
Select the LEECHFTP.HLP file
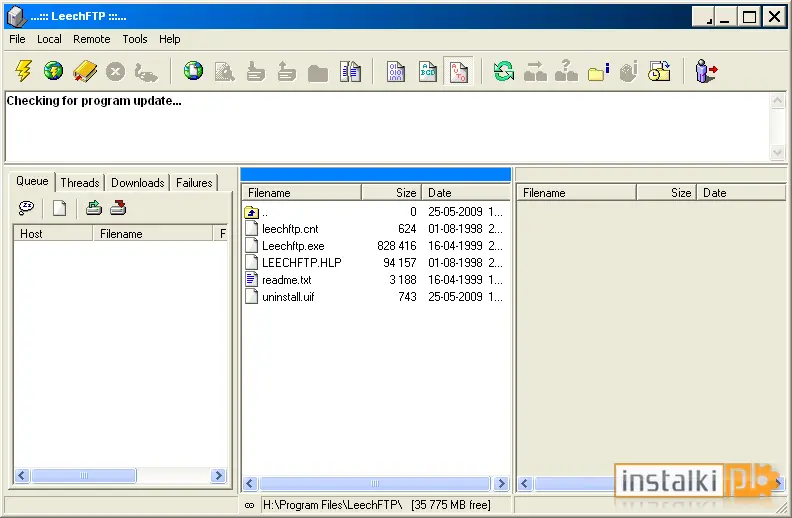293,263
